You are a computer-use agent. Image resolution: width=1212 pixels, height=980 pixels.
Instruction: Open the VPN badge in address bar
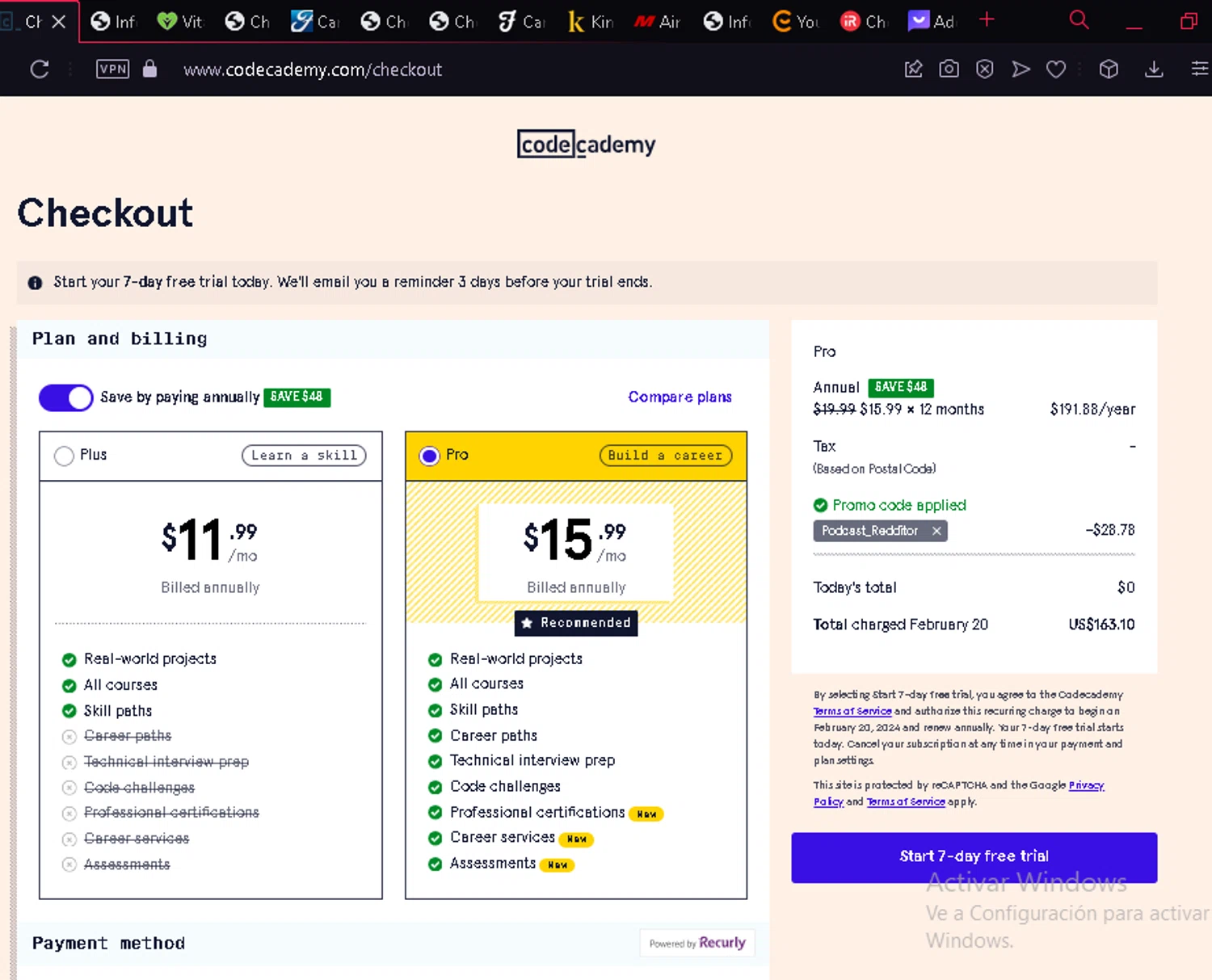112,69
